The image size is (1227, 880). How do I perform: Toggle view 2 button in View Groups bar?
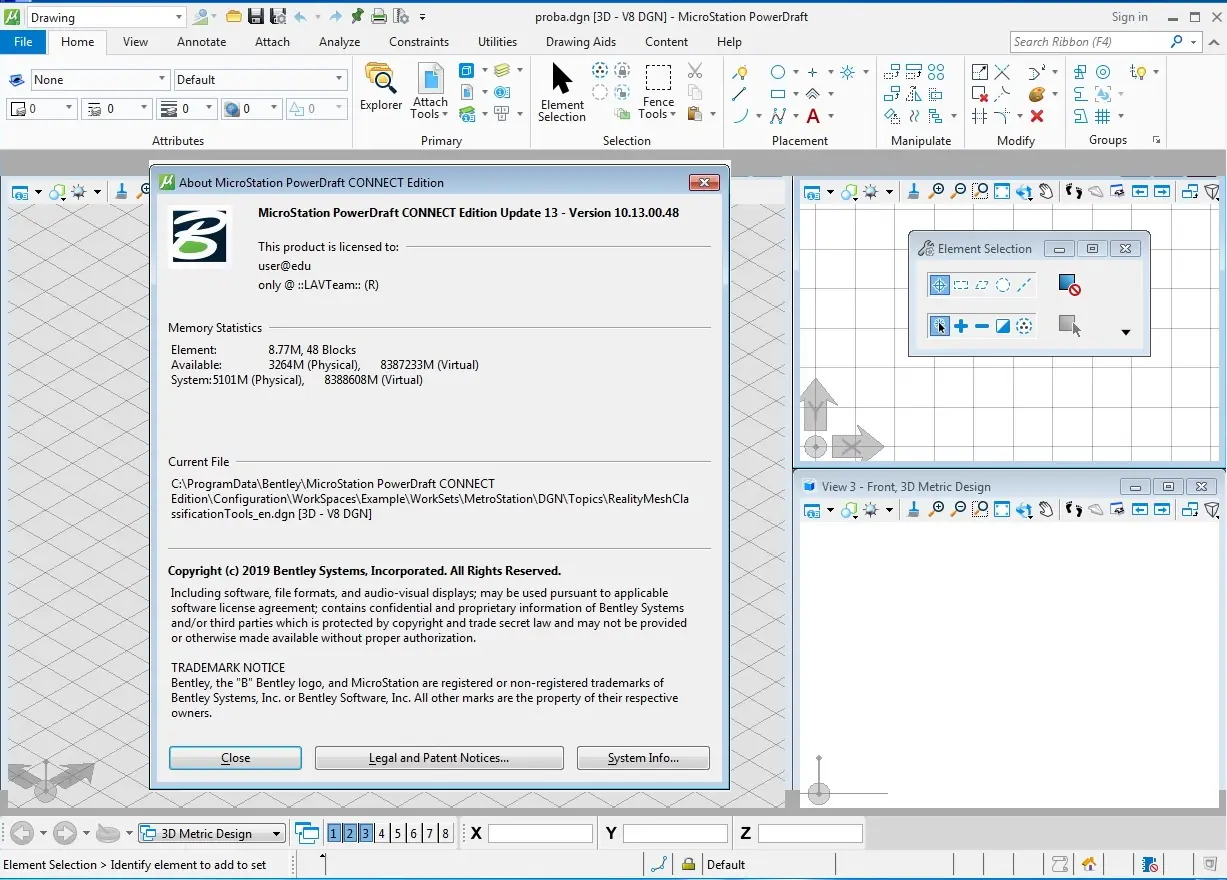[x=350, y=833]
